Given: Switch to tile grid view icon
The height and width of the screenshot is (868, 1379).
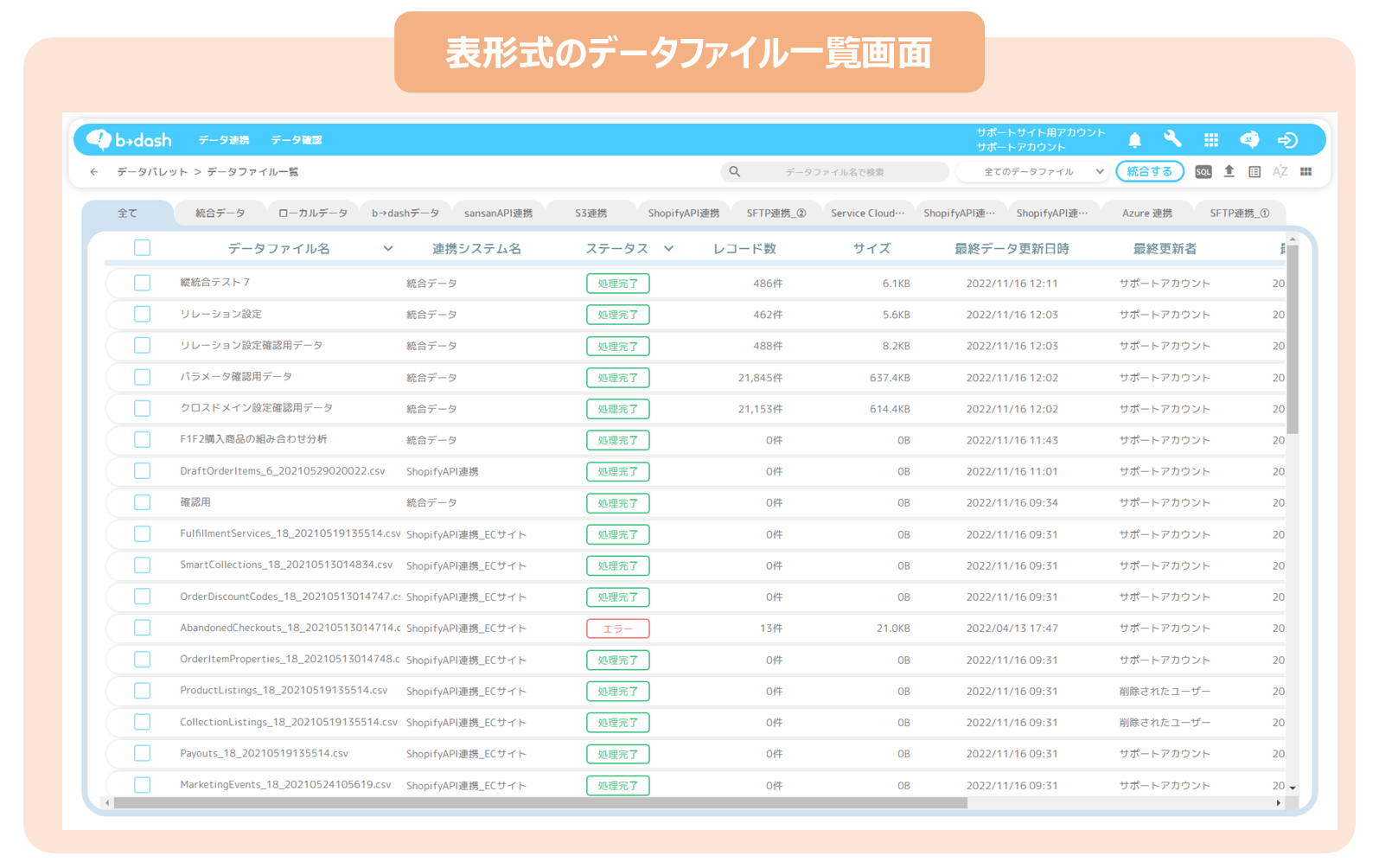Looking at the screenshot, I should click(1306, 172).
